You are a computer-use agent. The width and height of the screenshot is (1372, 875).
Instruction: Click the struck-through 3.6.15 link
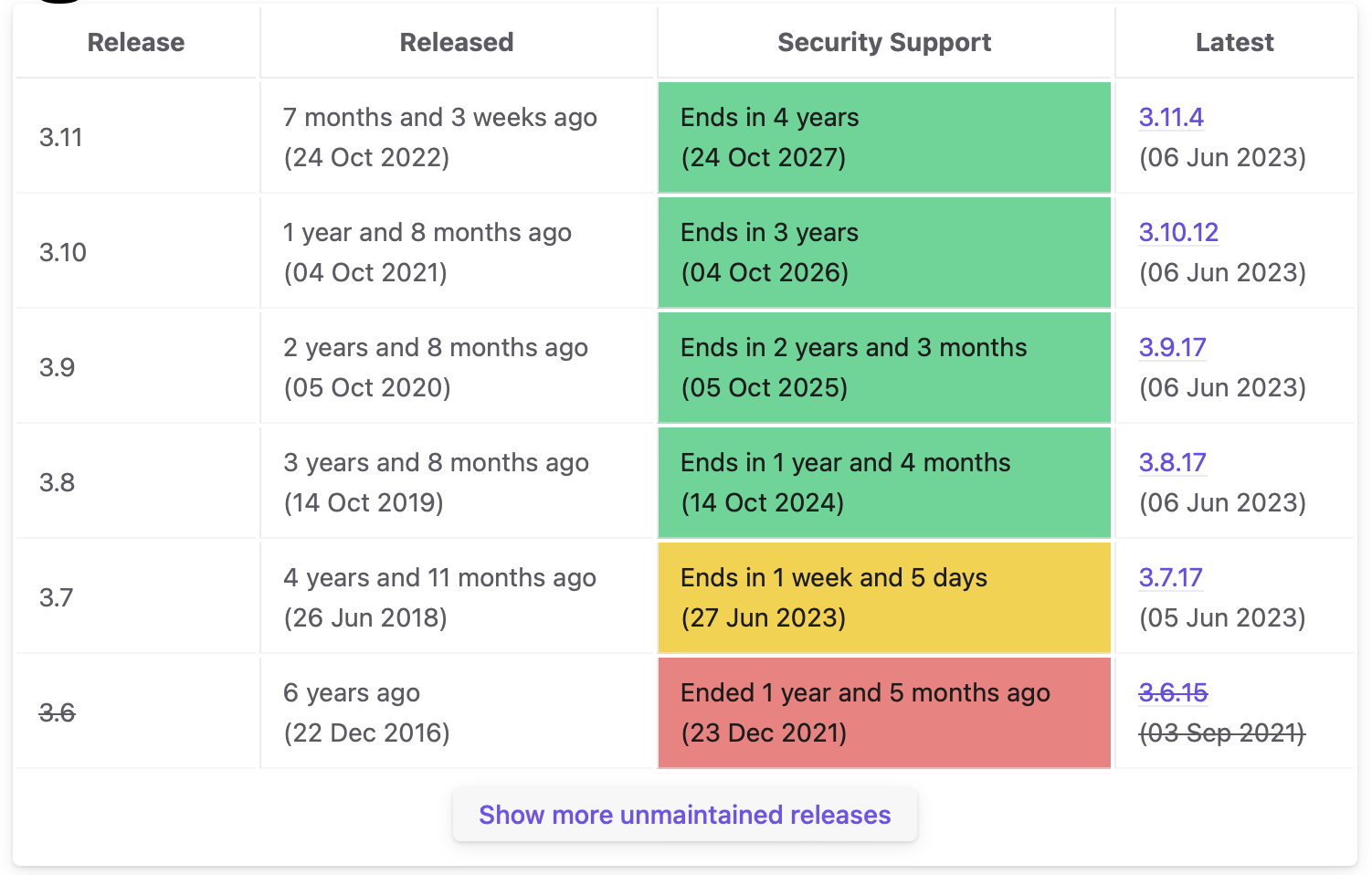[x=1173, y=693]
